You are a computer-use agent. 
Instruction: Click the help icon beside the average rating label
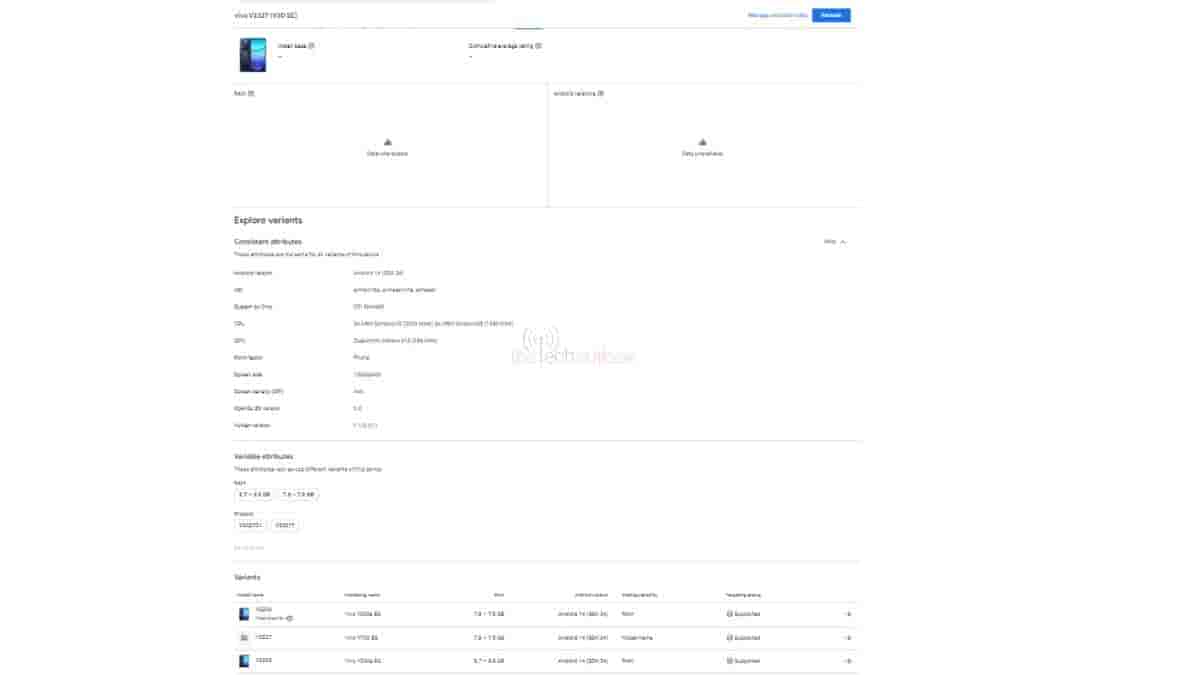(538, 45)
